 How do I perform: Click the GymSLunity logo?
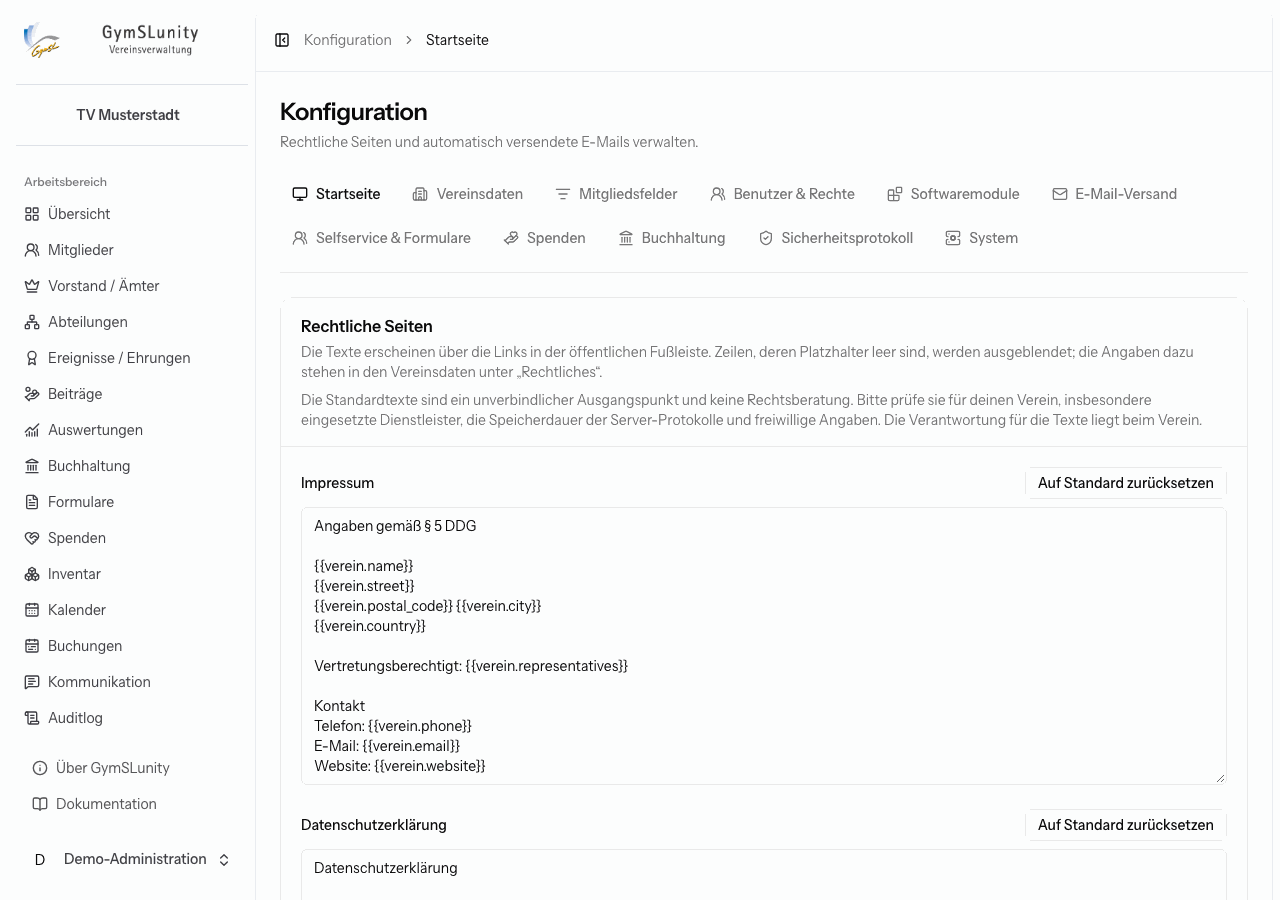(112, 40)
